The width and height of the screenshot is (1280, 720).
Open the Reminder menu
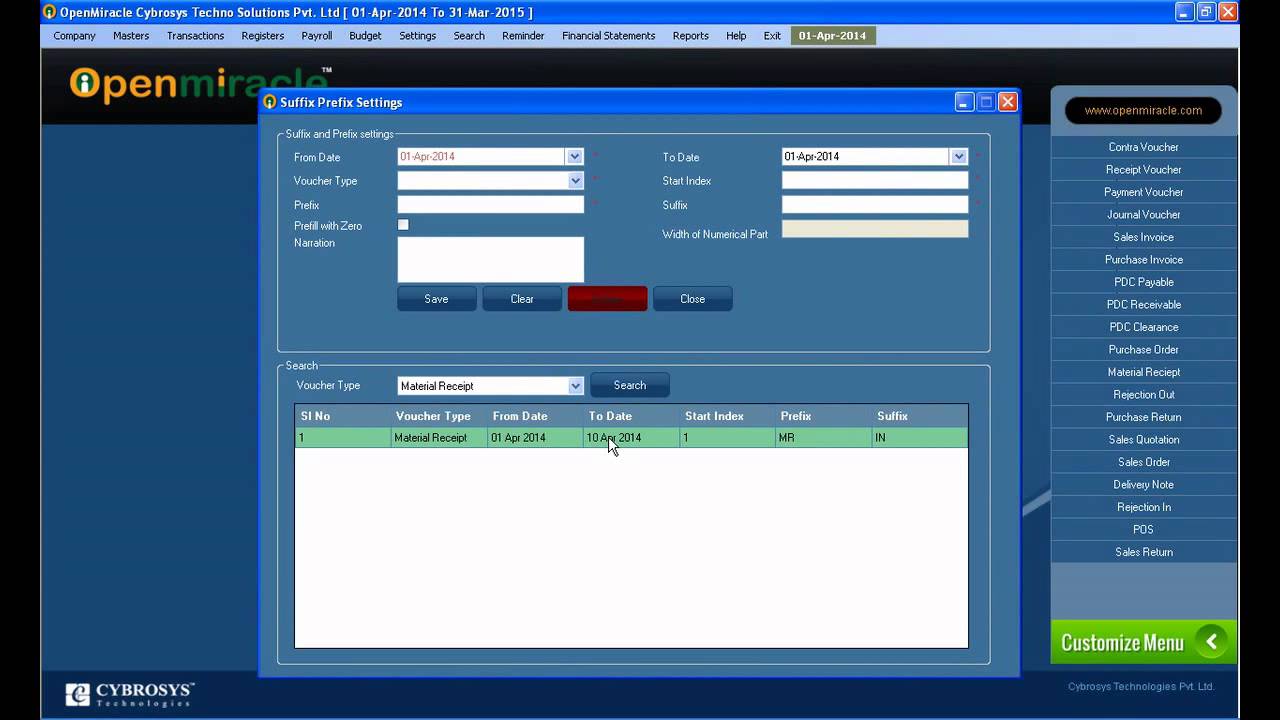click(x=523, y=36)
